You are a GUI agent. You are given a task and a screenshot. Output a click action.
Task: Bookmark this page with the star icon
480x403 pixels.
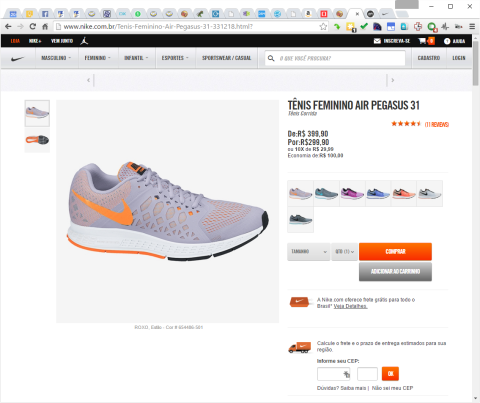click(x=323, y=27)
